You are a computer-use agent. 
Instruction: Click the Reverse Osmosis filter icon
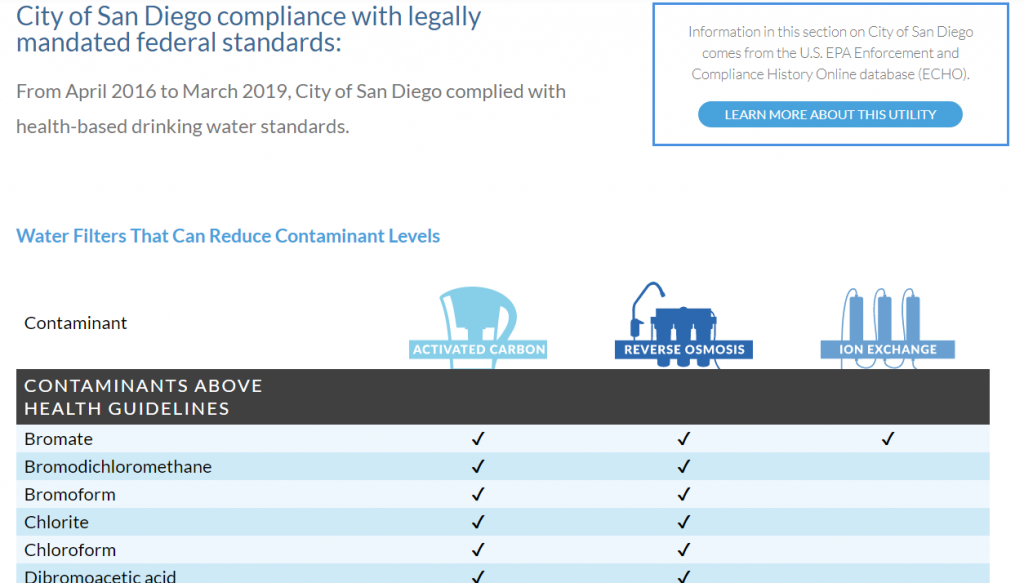tap(683, 325)
